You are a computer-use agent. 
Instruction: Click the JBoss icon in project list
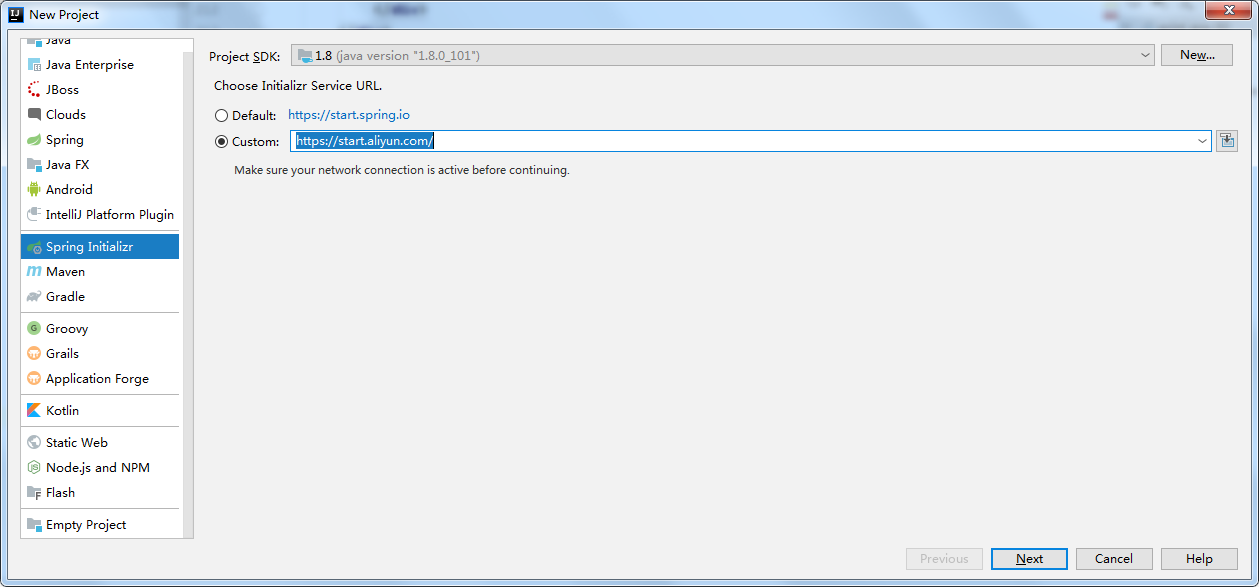tap(35, 90)
